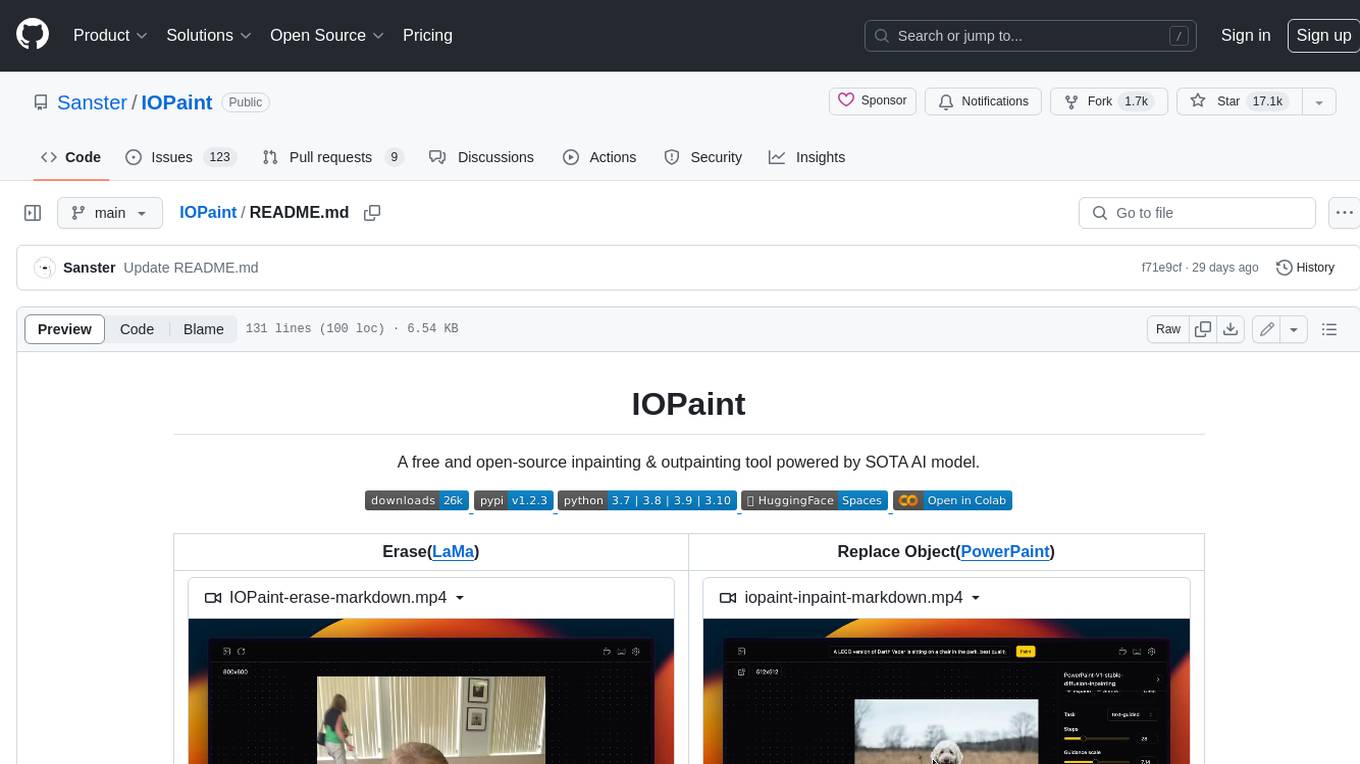Screen dimensions: 1360x764
Task: Click the Notifications bell button
Action: pyautogui.click(x=983, y=101)
